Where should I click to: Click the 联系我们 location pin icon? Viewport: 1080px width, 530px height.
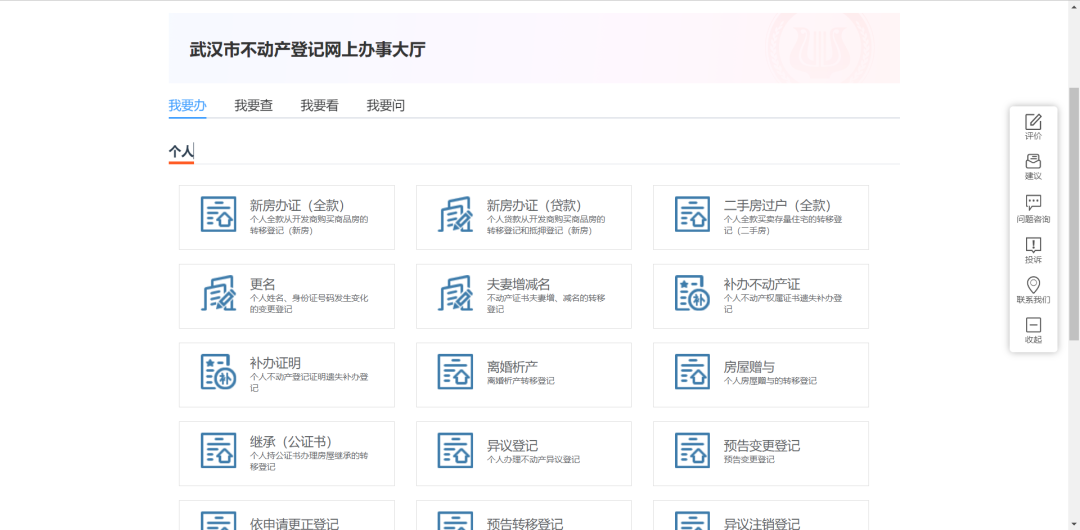[x=1033, y=285]
